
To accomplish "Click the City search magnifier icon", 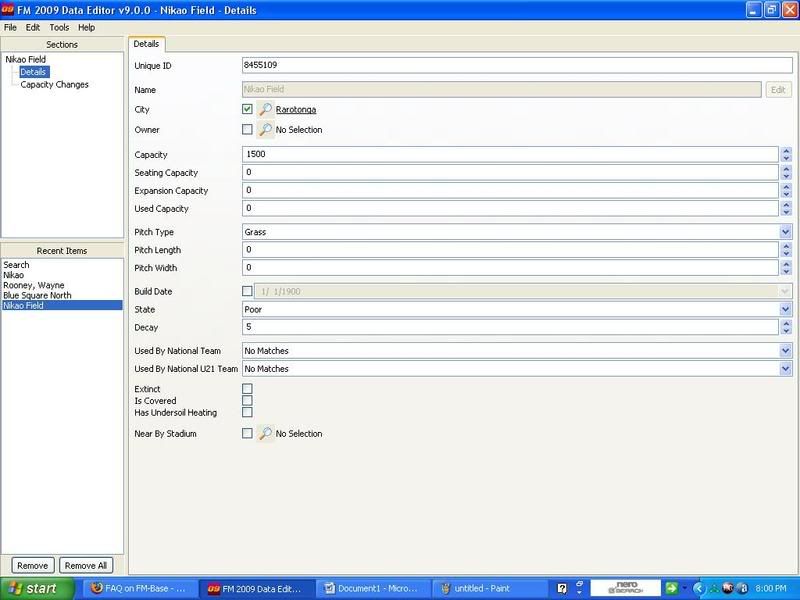I will tap(265, 109).
